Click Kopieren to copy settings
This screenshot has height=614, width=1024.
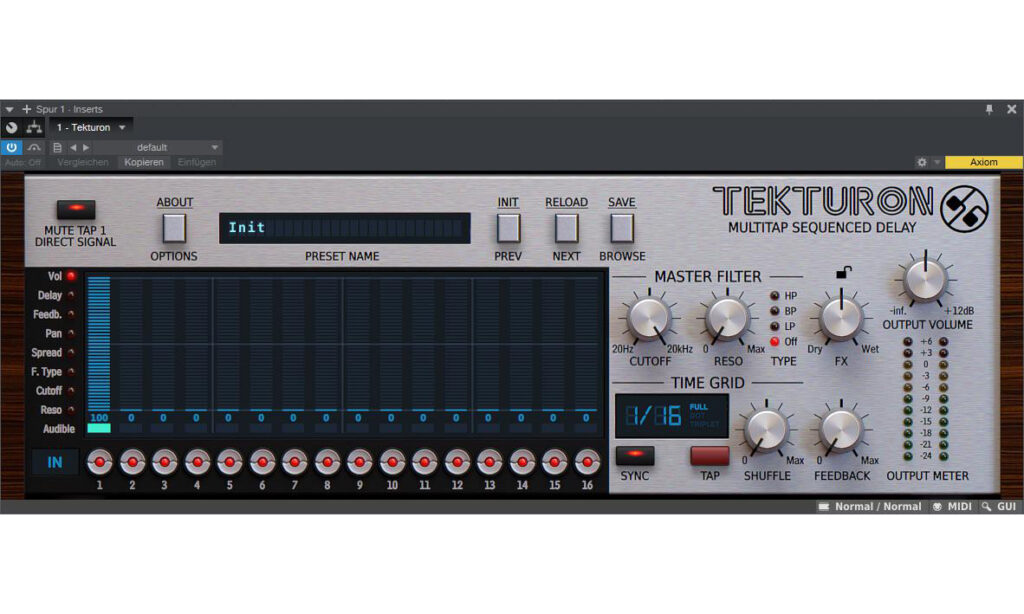pos(144,162)
